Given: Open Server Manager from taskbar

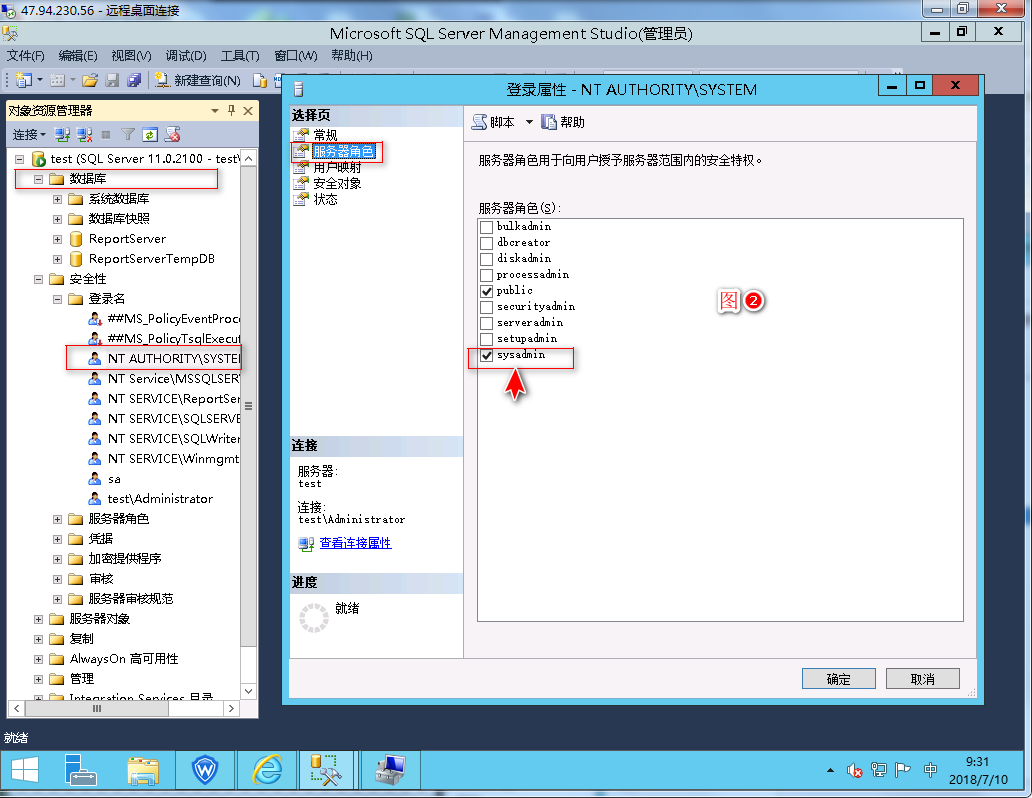Looking at the screenshot, I should coord(81,769).
